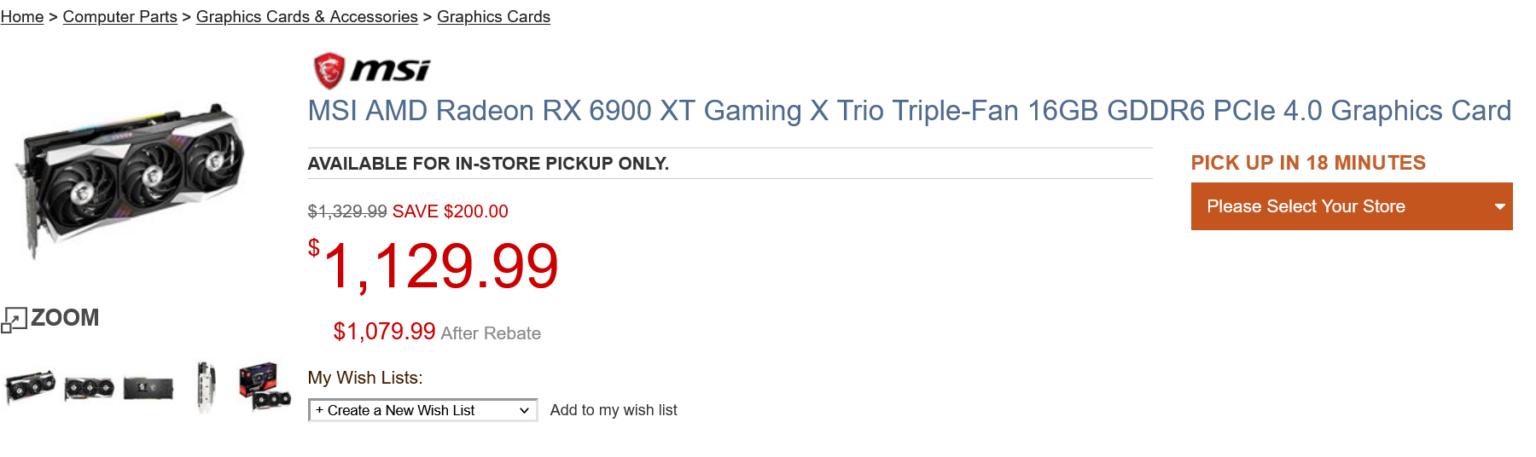This screenshot has height=457, width=1536.
Task: Click the MSI dragon shield logo
Action: click(x=329, y=70)
